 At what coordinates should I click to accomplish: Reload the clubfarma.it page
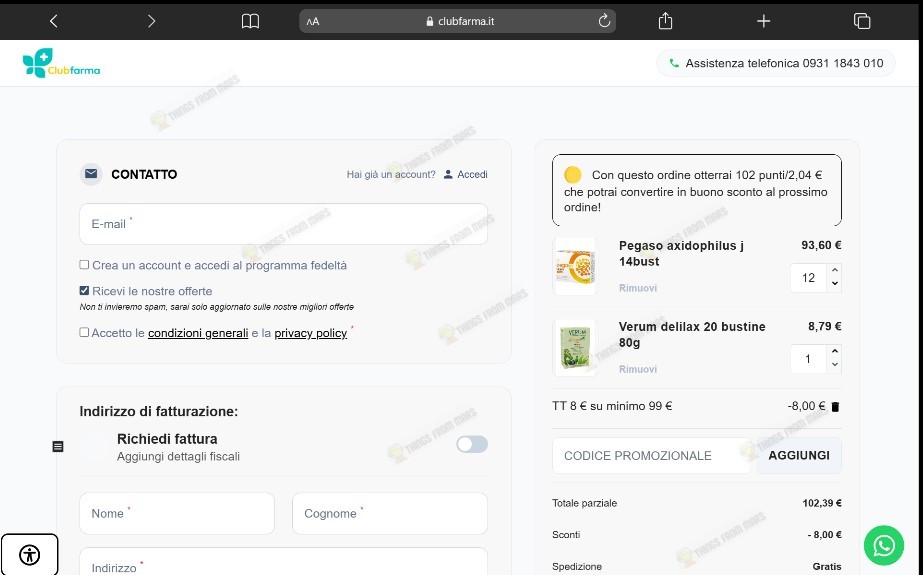pyautogui.click(x=604, y=21)
